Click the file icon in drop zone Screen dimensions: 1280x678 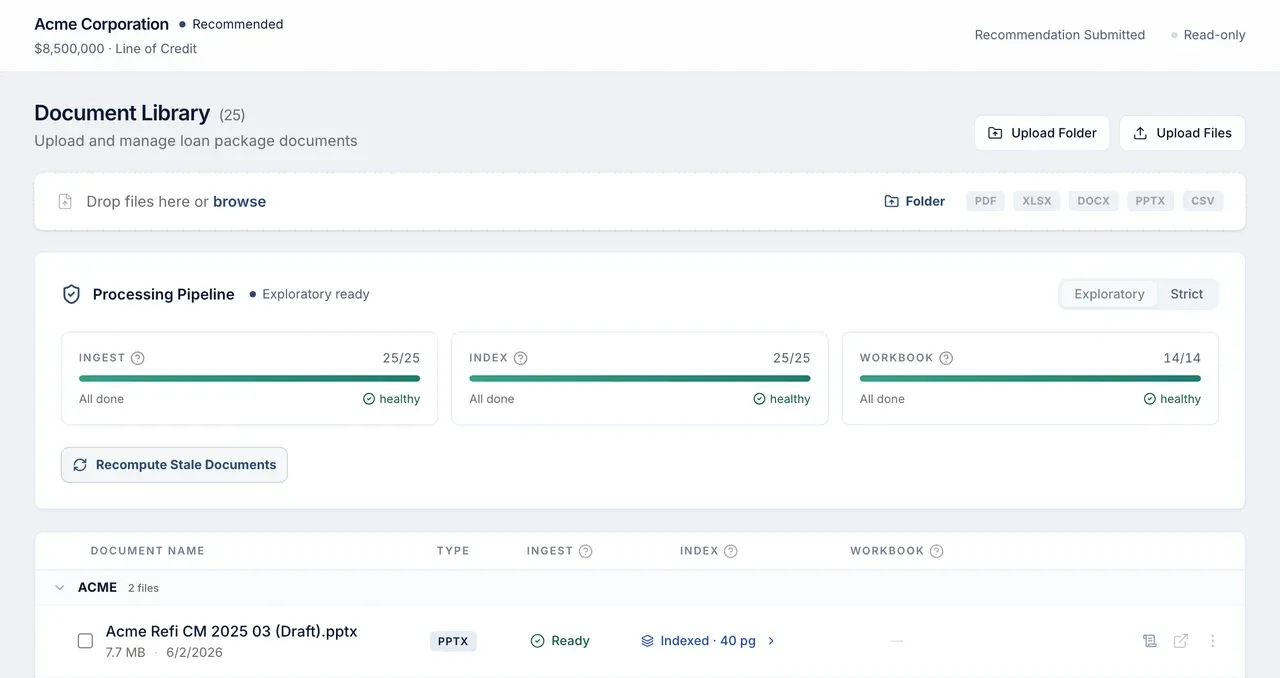point(65,202)
